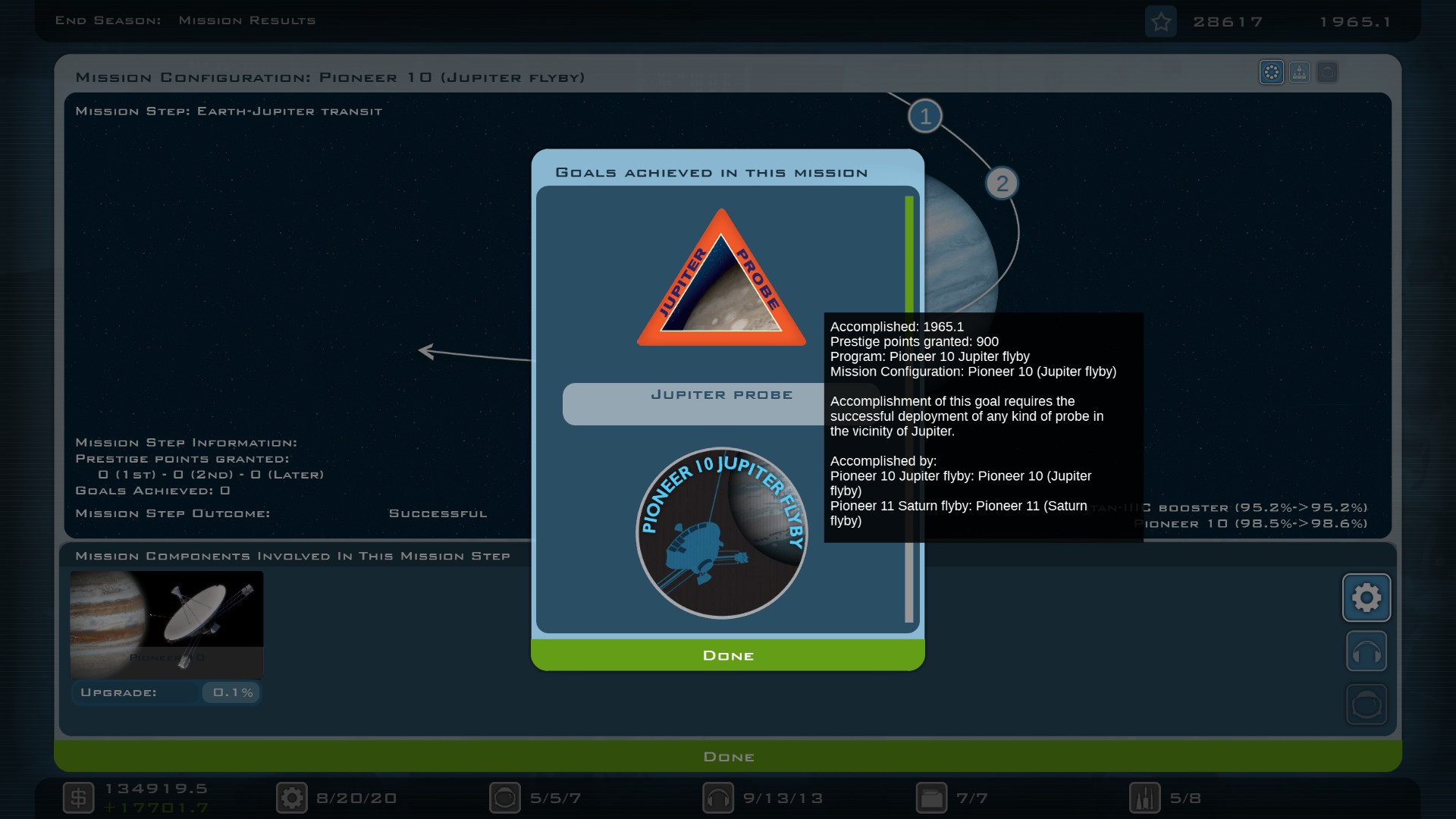Click the date 1965.1

(x=1356, y=22)
